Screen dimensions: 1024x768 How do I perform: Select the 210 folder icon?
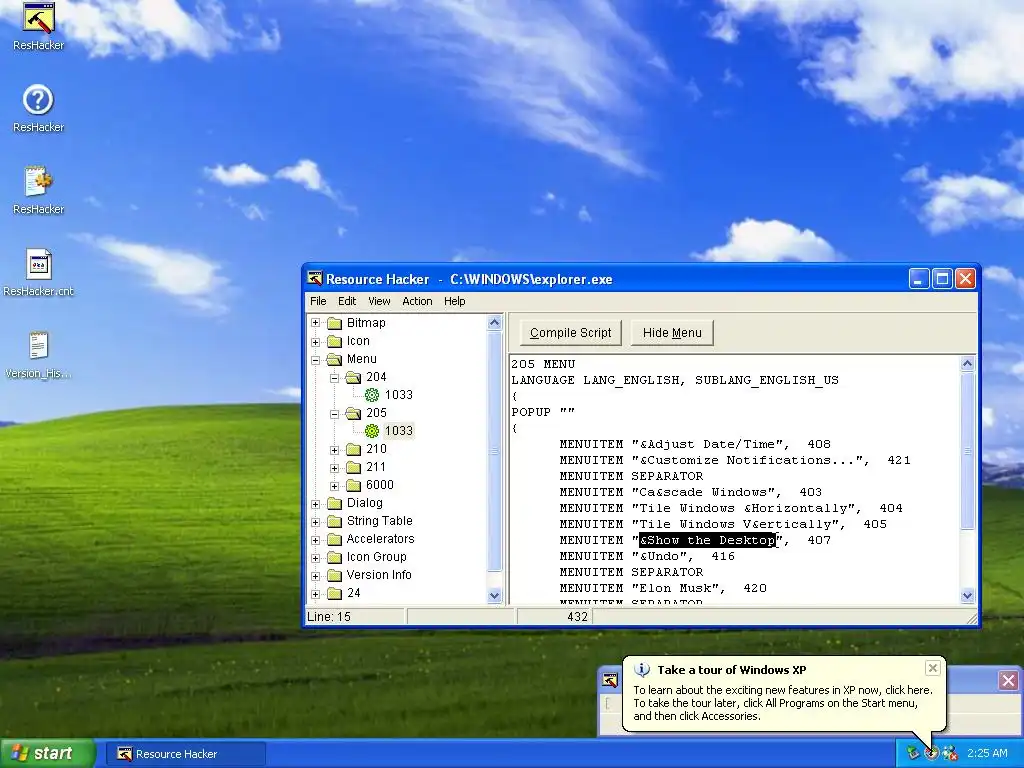coord(353,449)
